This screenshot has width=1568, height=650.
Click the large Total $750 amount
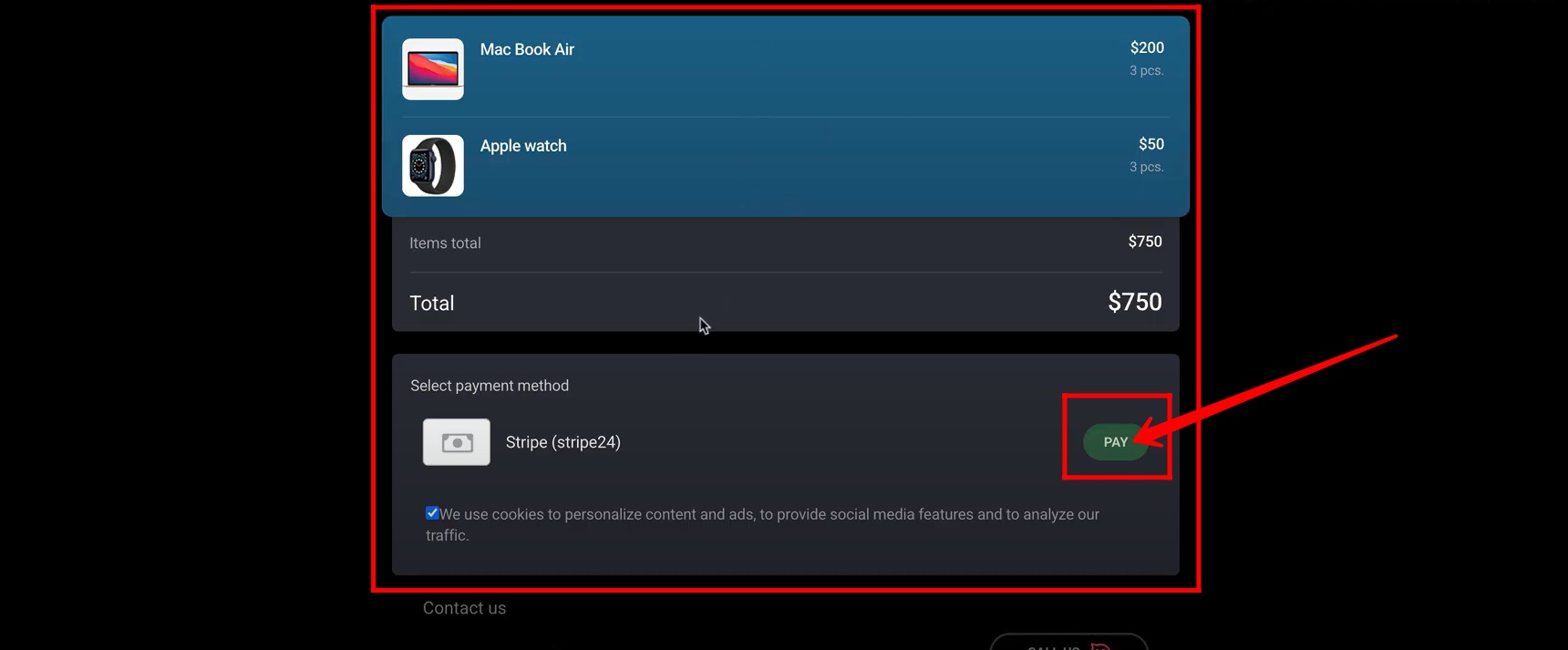1134,303
